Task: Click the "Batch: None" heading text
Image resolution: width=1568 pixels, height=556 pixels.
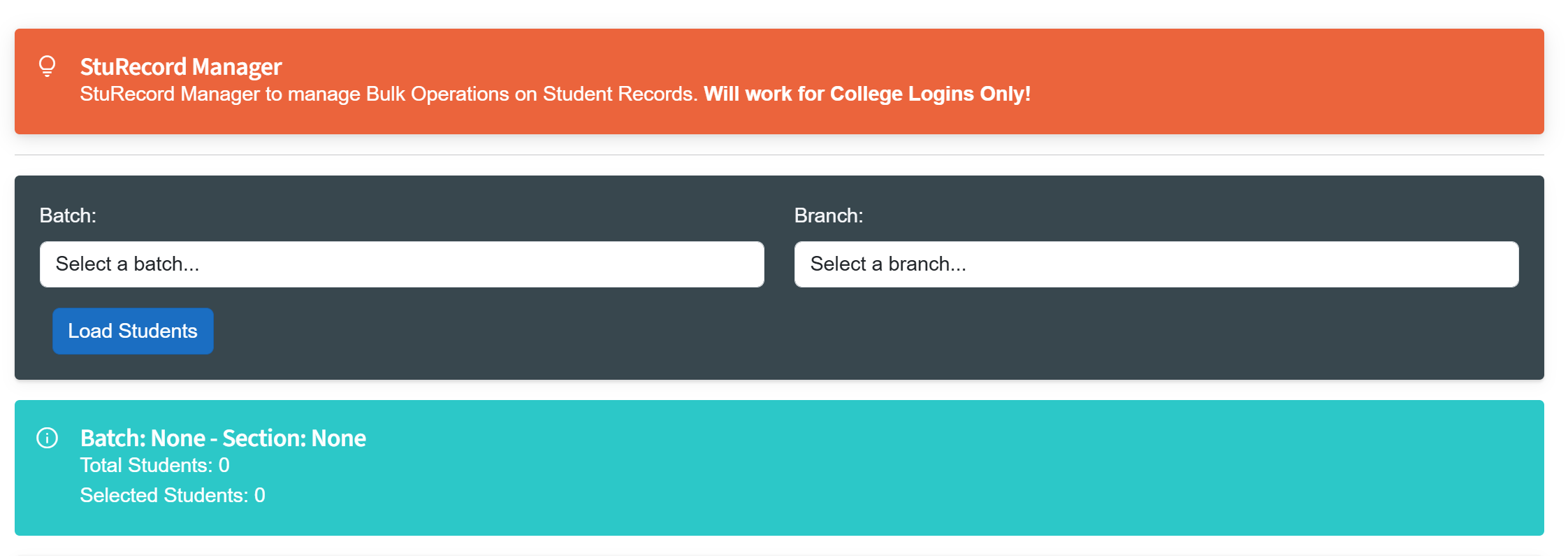Action: click(x=143, y=438)
